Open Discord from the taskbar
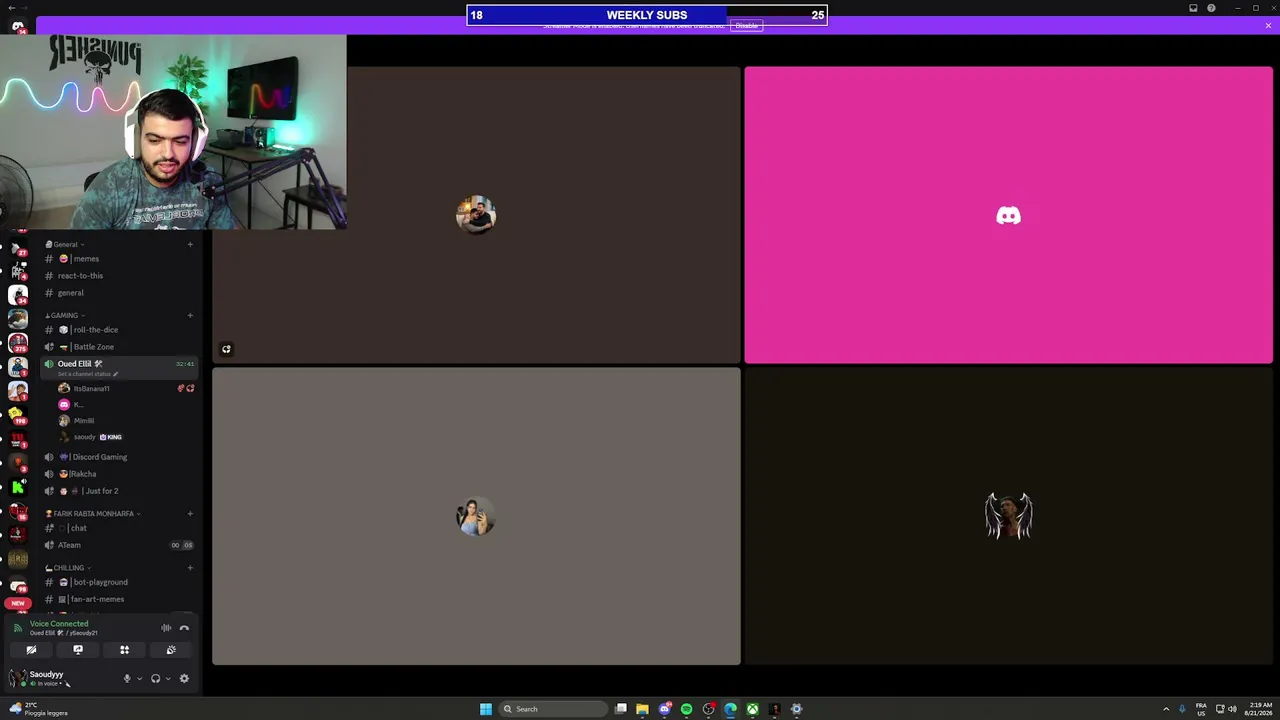This screenshot has width=1280, height=720. [x=664, y=709]
